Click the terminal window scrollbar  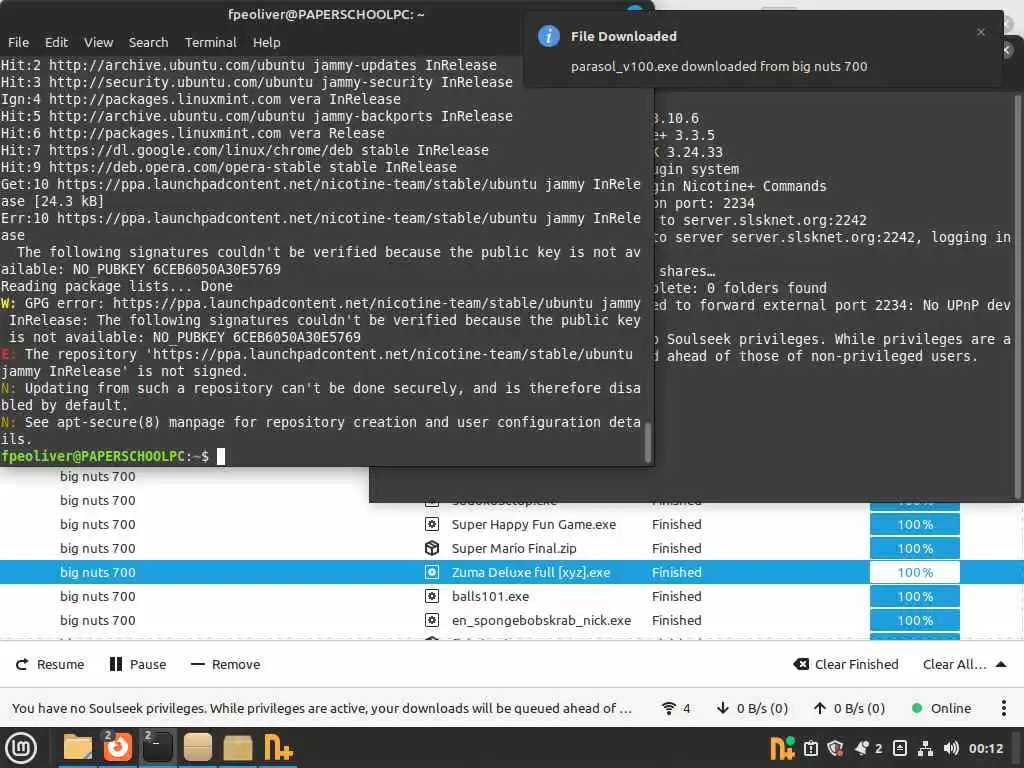648,441
